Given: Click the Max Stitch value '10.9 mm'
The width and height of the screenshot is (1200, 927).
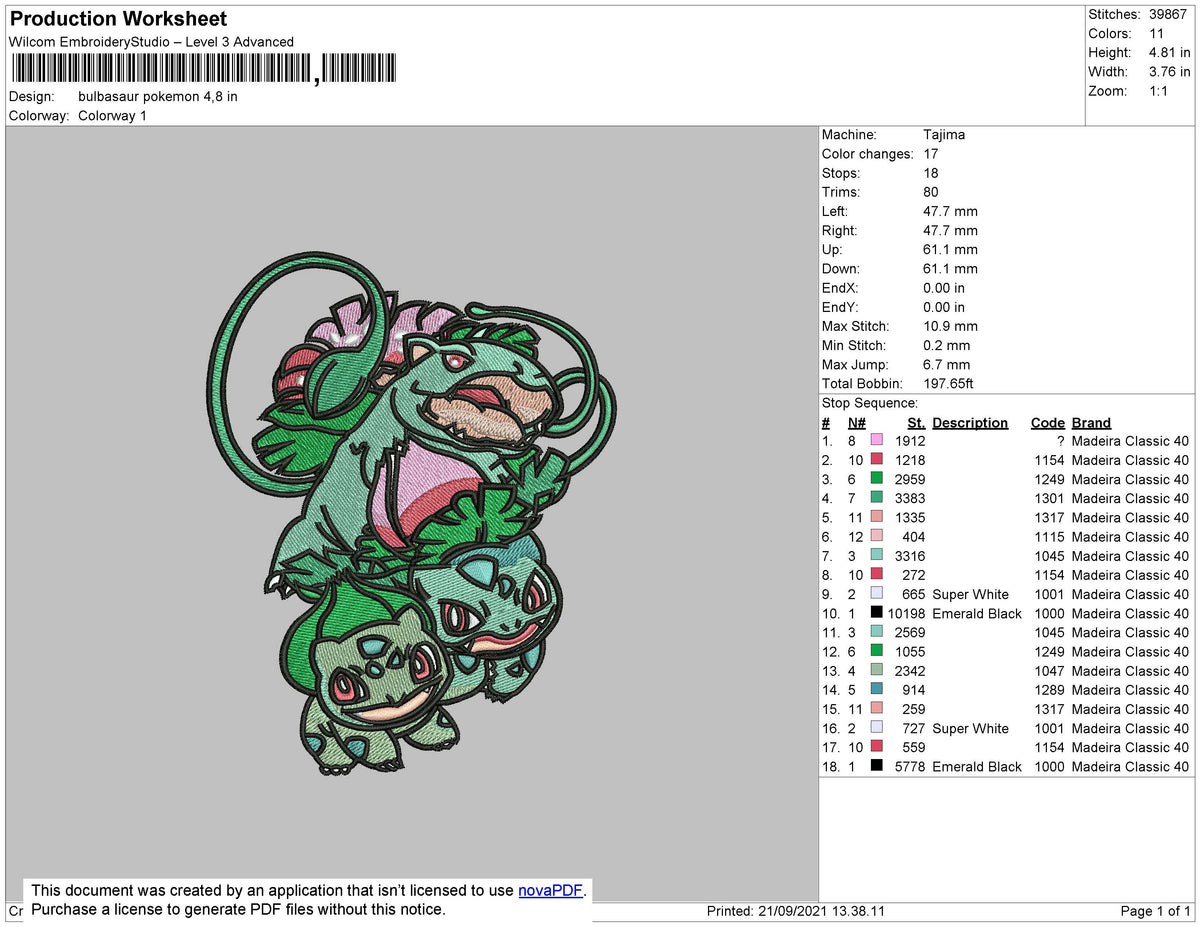Looking at the screenshot, I should pos(950,326).
